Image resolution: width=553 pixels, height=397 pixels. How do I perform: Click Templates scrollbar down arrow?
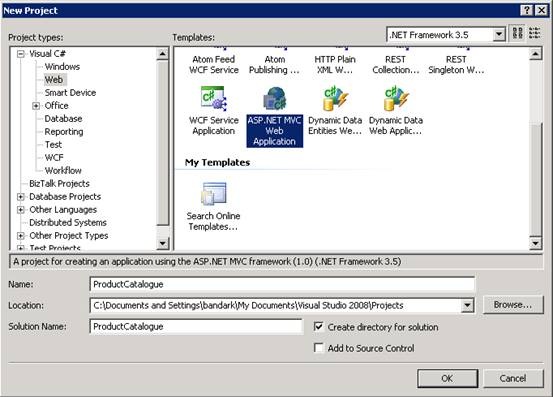coord(535,243)
